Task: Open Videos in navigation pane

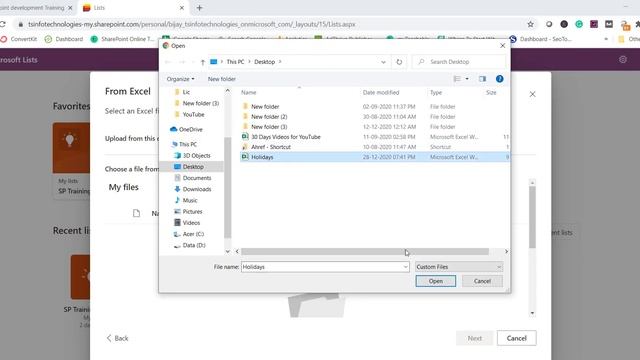Action: [x=187, y=223]
